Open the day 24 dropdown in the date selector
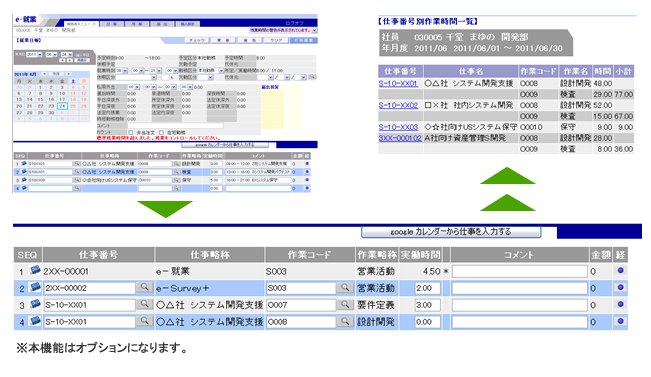 click(66, 54)
